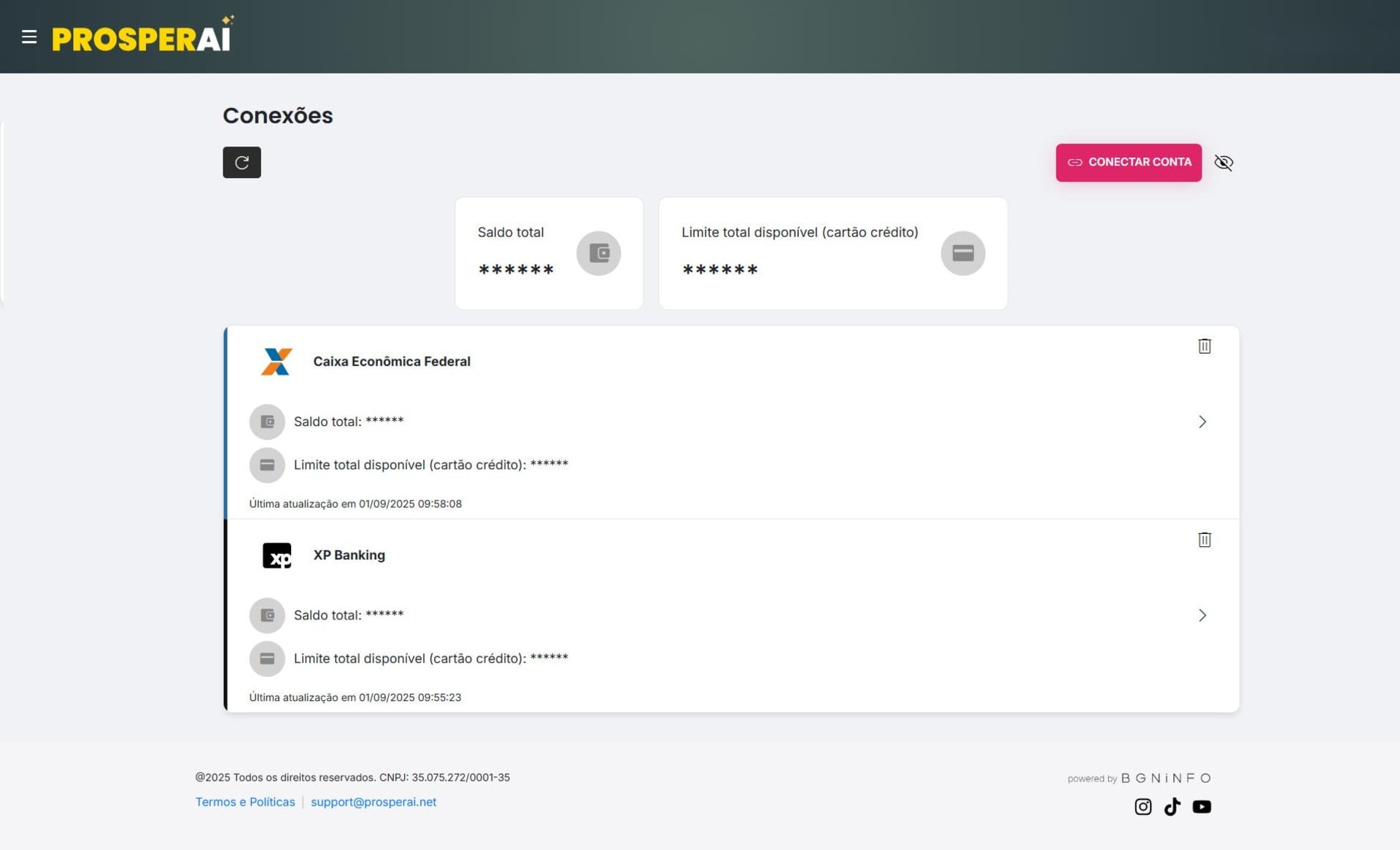This screenshot has height=850, width=1400.
Task: Click the Saldo total text in Caixa row
Action: point(349,421)
